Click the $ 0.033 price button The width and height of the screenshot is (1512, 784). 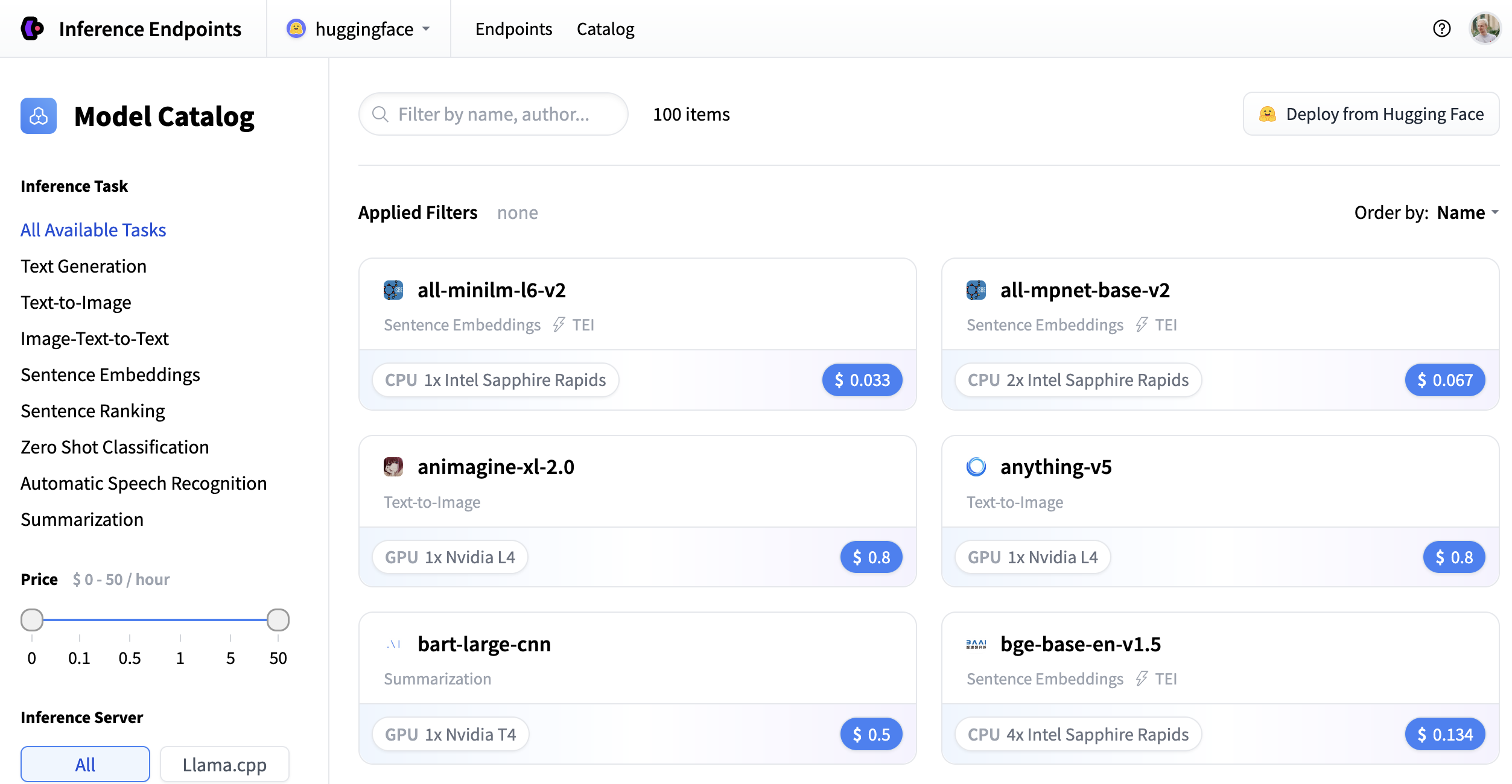pyautogui.click(x=862, y=380)
